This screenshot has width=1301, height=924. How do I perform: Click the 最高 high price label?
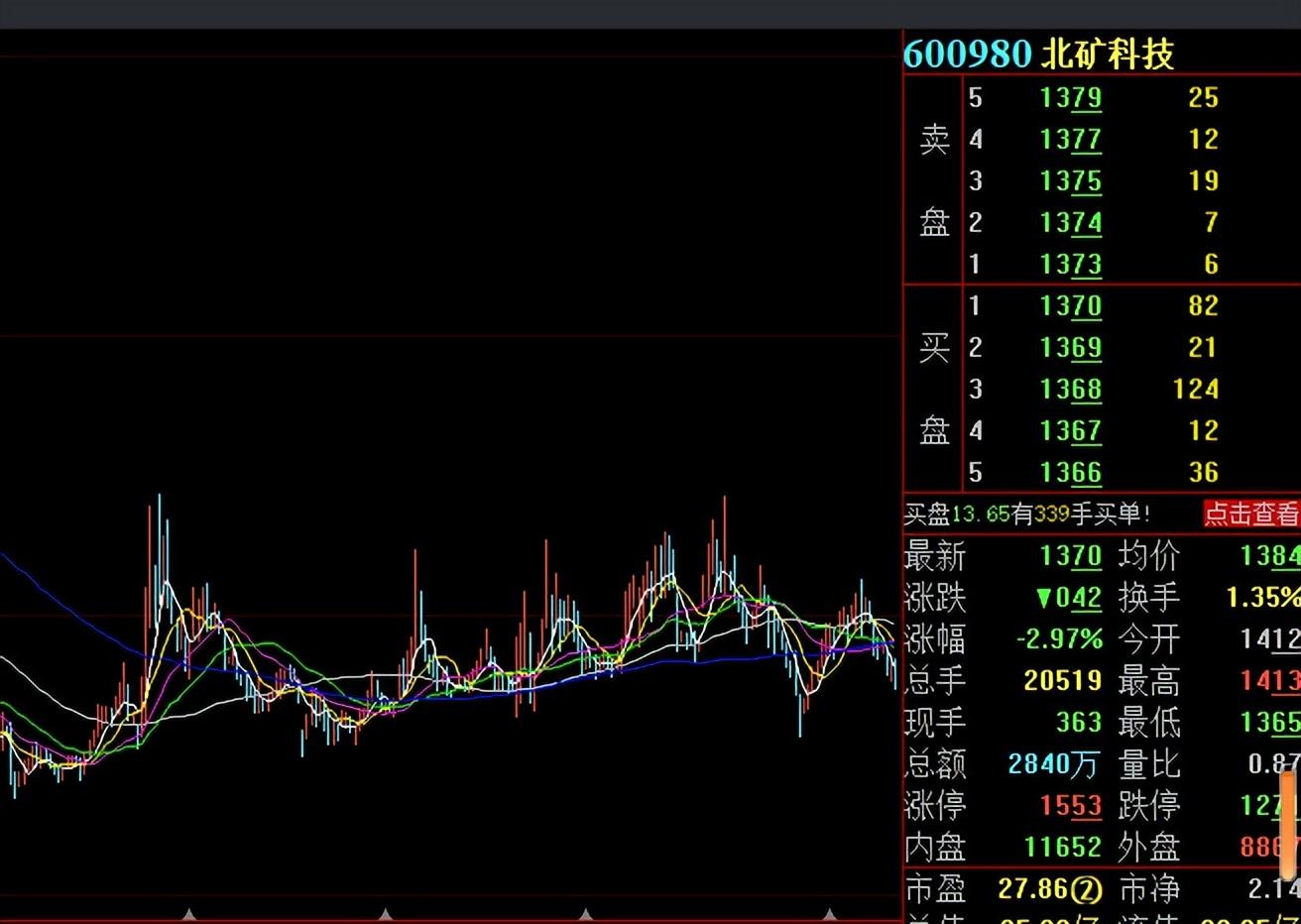(1149, 681)
